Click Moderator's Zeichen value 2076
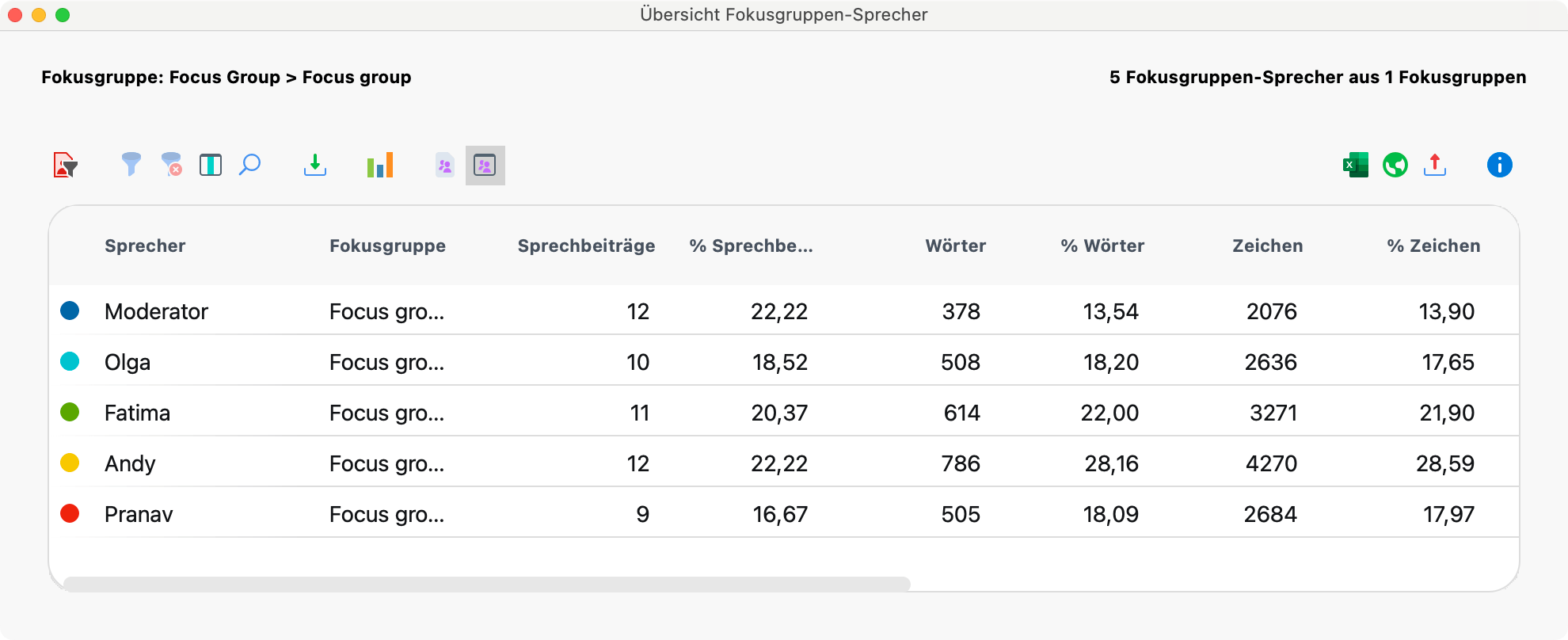Viewport: 1568px width, 640px height. pyautogui.click(x=1272, y=311)
